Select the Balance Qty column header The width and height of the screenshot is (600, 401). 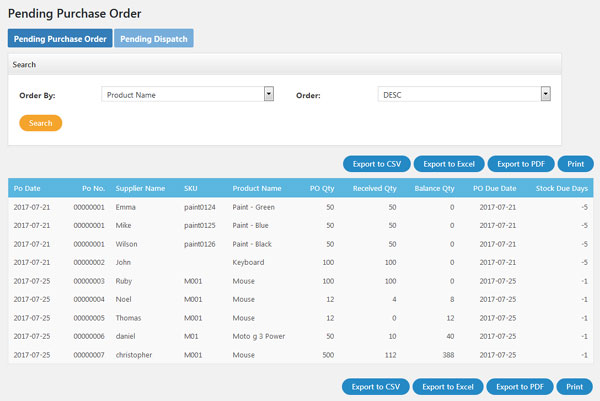point(434,188)
